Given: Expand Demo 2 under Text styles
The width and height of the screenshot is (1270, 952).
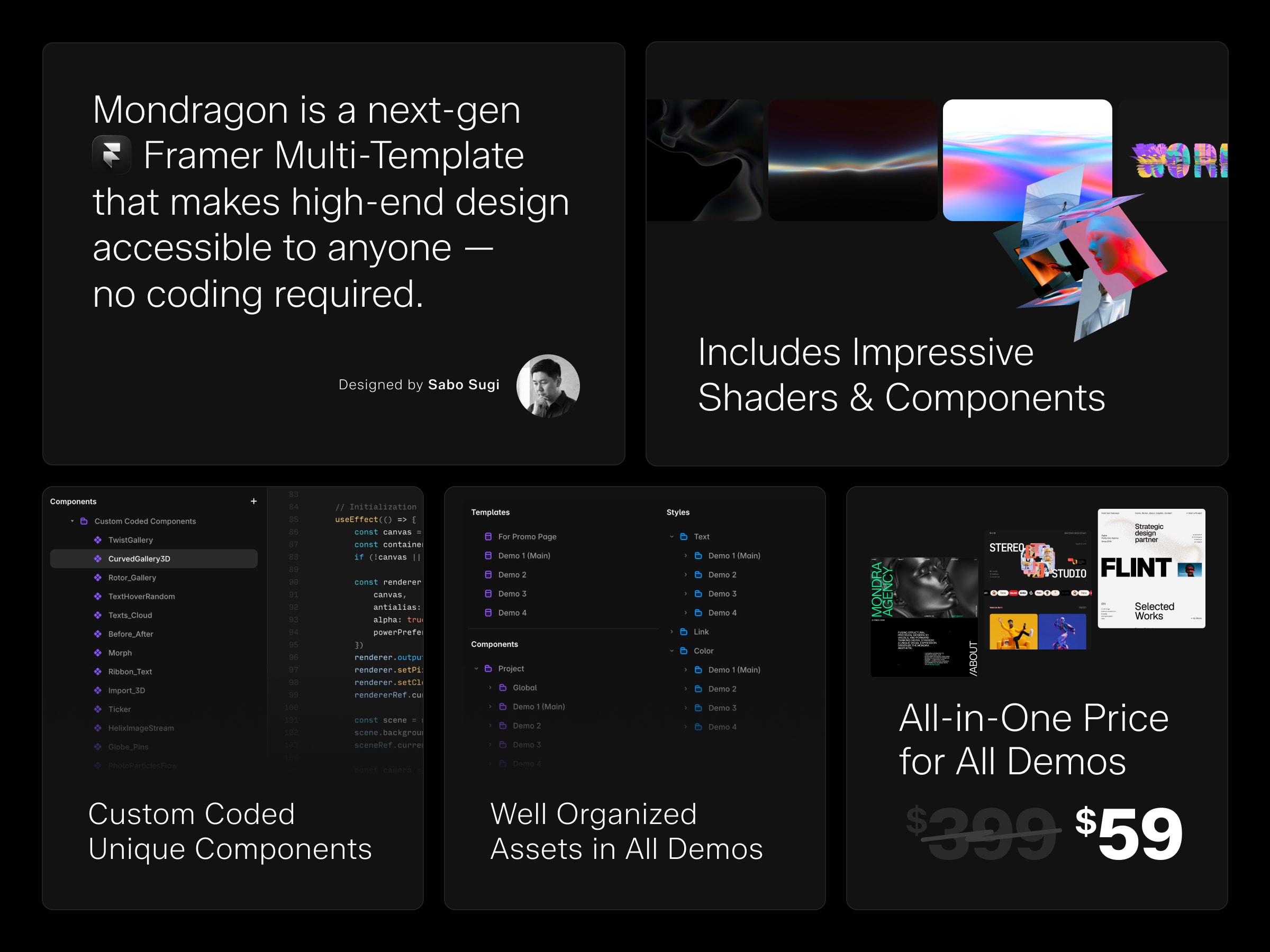Looking at the screenshot, I should click(686, 574).
